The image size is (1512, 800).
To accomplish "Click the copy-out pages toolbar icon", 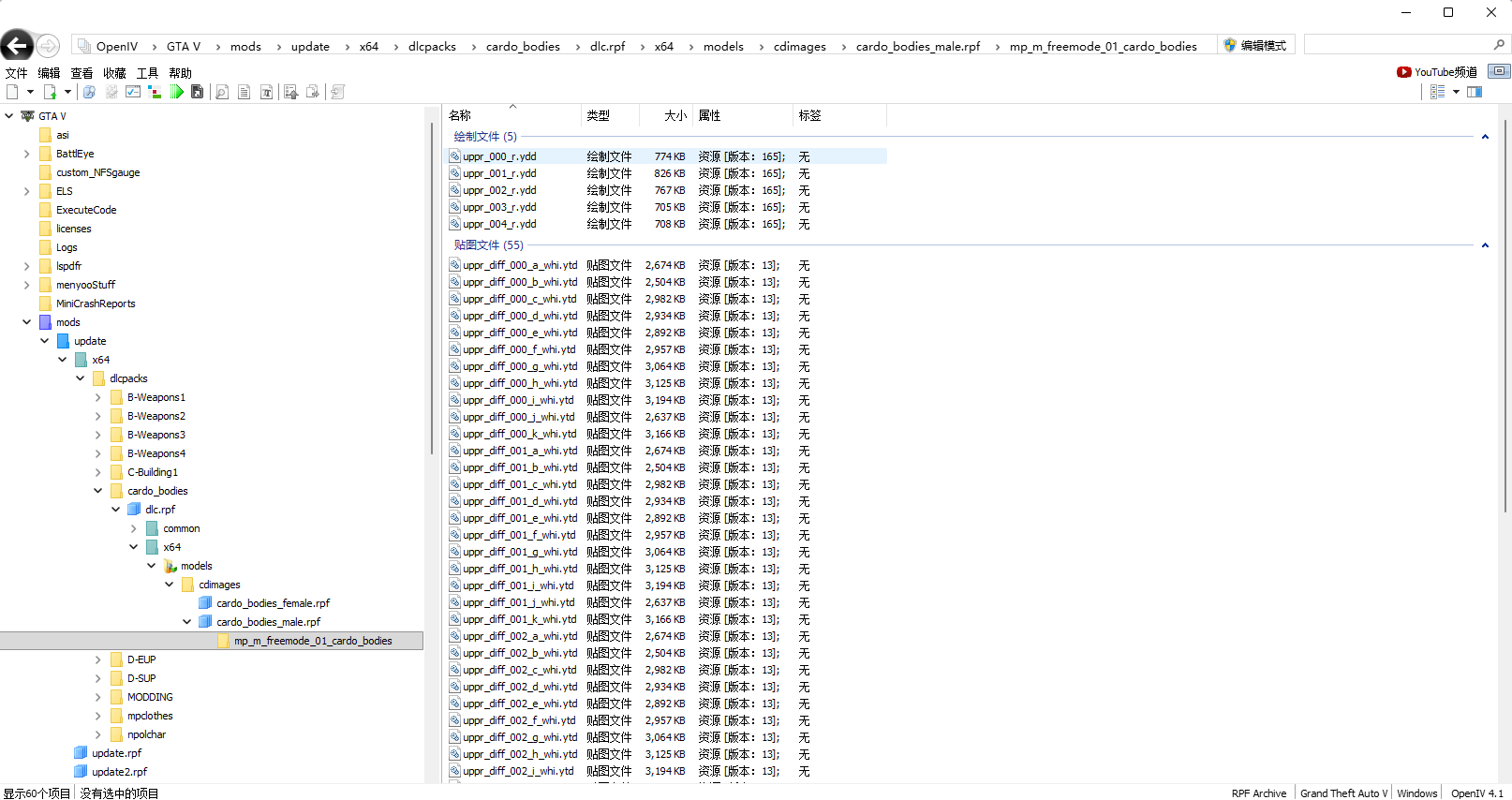I will tap(313, 92).
